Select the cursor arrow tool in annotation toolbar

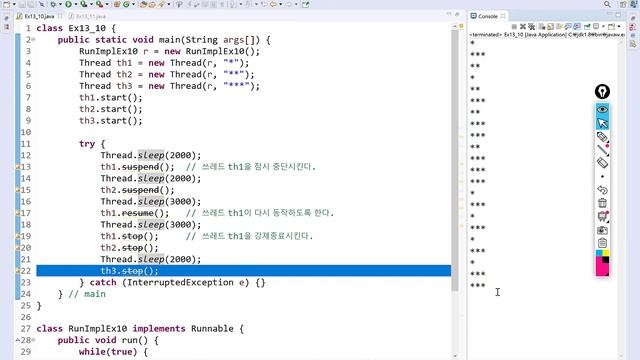pyautogui.click(x=602, y=123)
